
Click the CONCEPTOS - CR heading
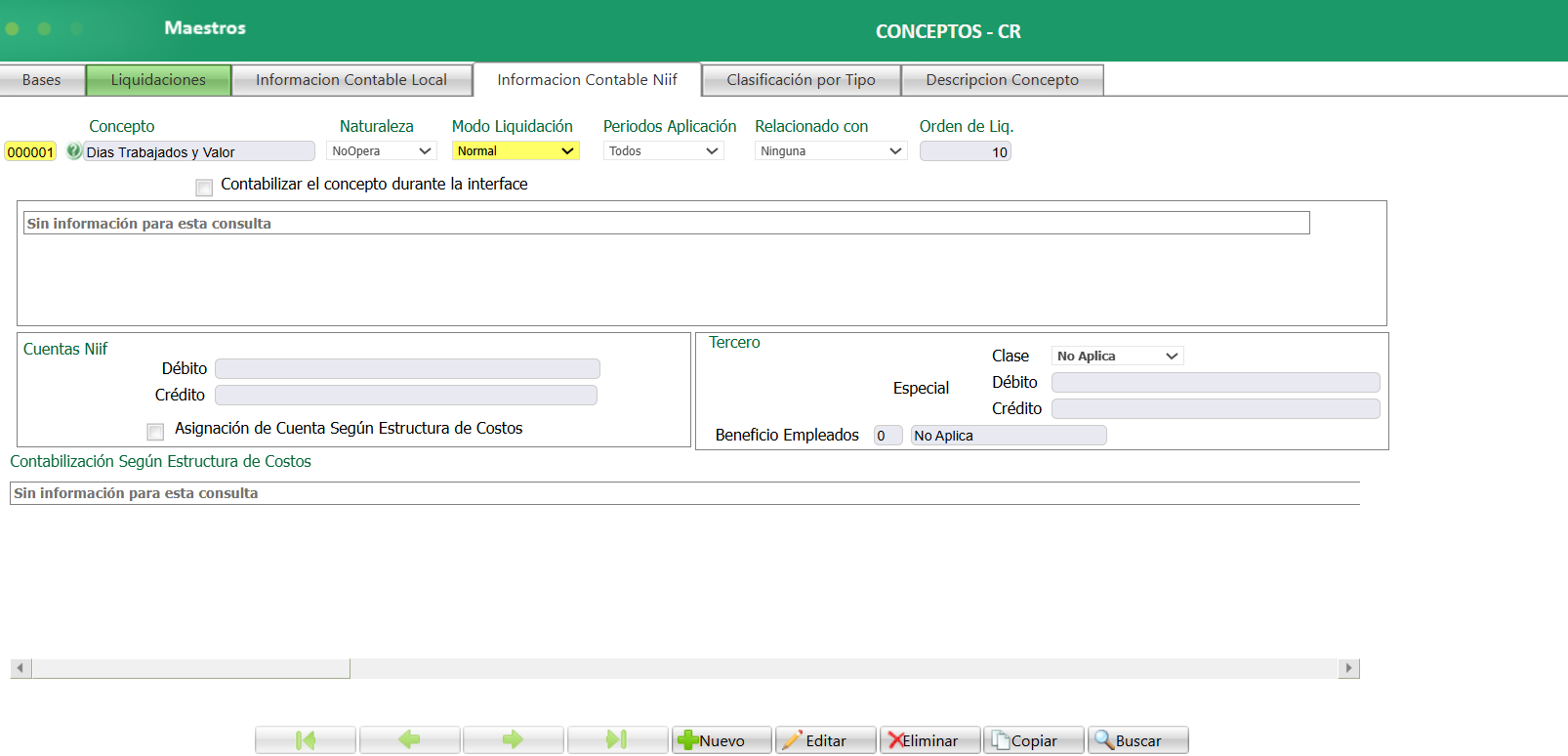tap(948, 31)
